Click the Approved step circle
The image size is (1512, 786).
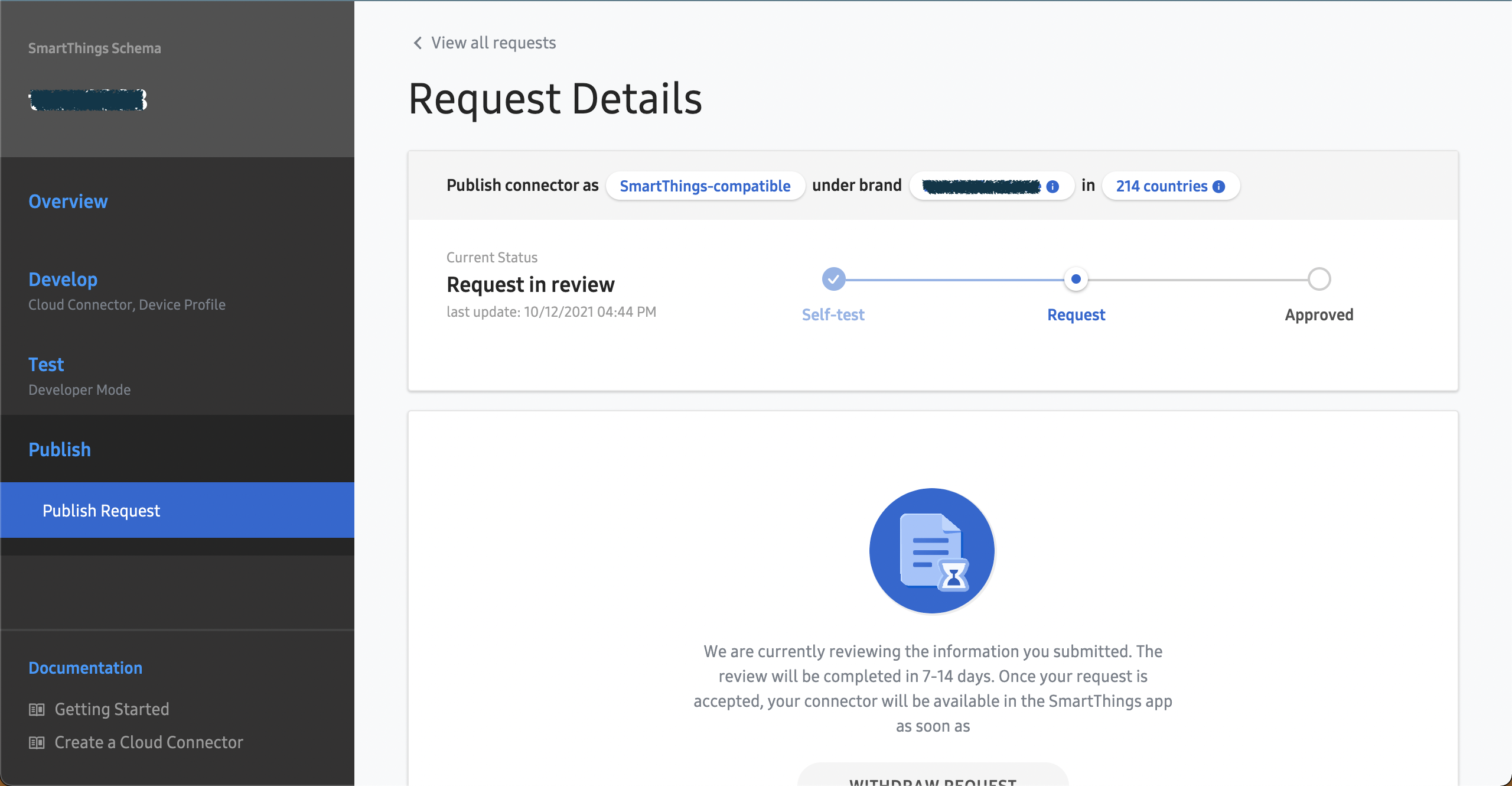pyautogui.click(x=1319, y=279)
